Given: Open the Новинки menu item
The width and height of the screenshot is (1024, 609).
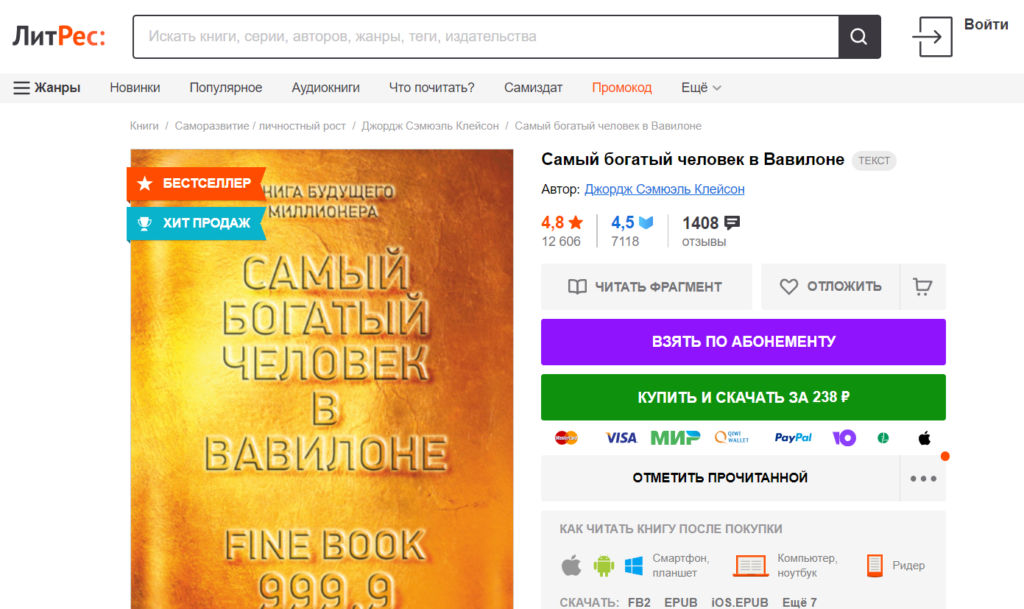Looking at the screenshot, I should (x=135, y=87).
